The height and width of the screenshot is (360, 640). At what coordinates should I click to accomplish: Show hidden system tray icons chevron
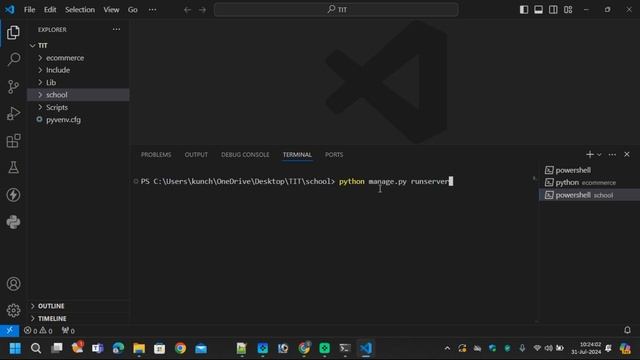pyautogui.click(x=447, y=348)
